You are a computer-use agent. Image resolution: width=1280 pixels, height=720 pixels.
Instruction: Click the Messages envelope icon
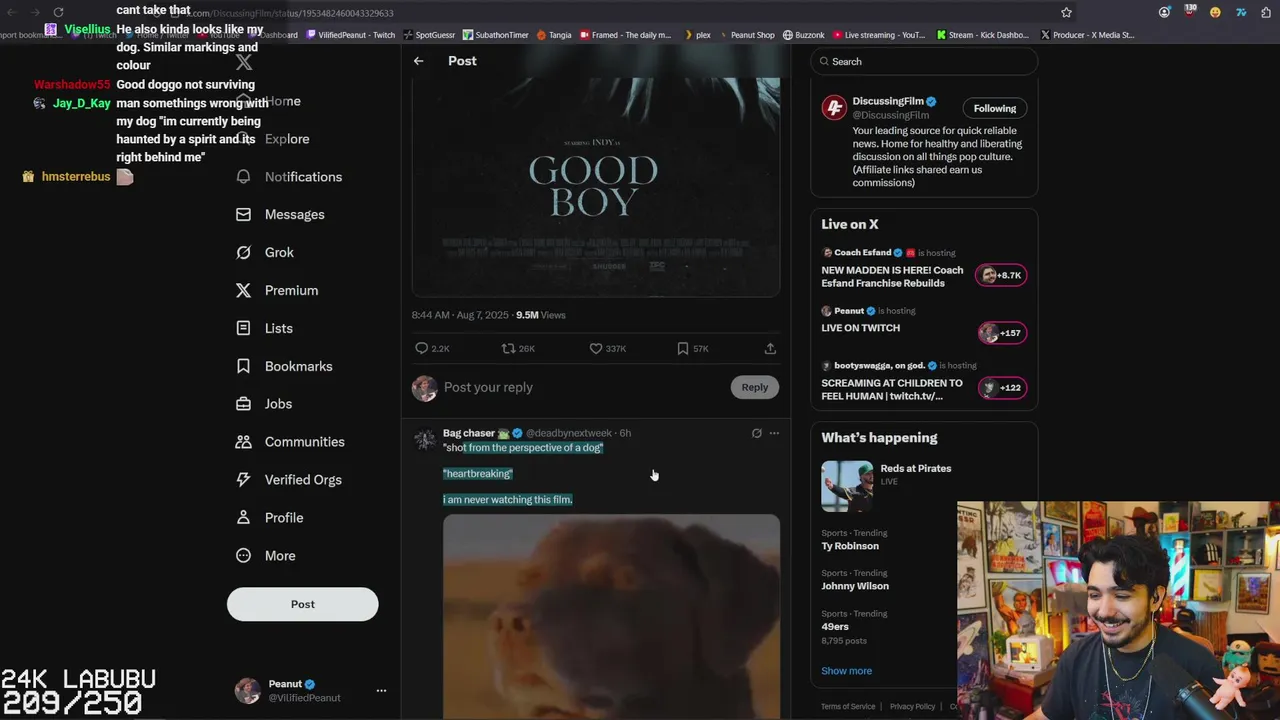point(243,215)
